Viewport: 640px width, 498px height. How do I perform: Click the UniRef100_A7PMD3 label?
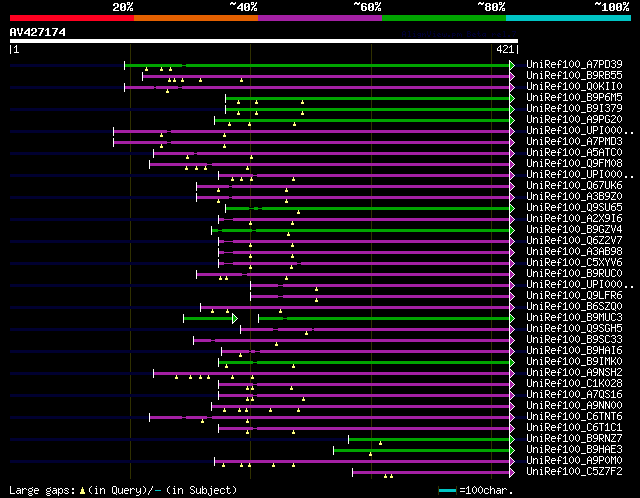pyautogui.click(x=574, y=142)
